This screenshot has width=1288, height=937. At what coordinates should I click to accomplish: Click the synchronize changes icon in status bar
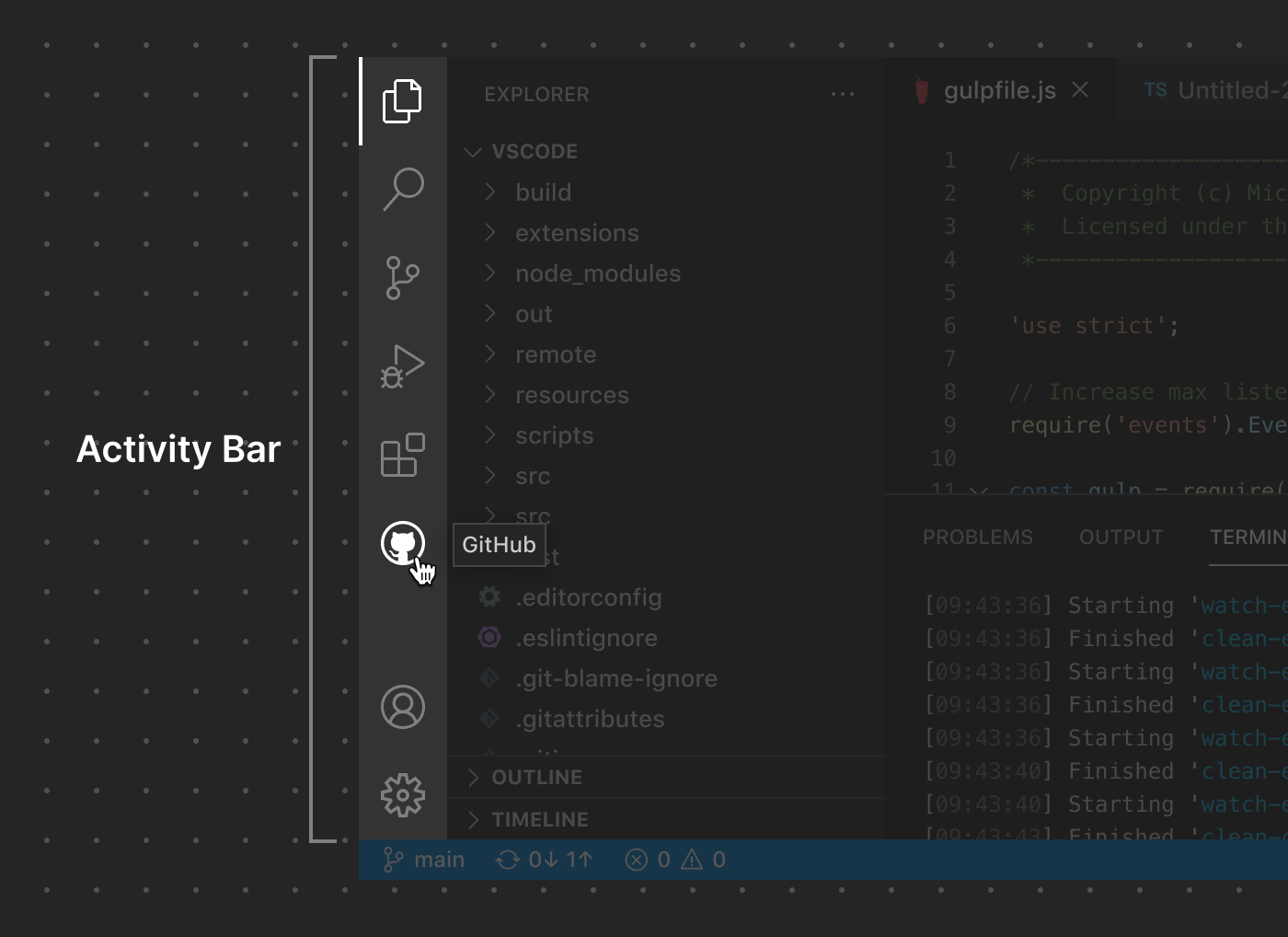click(x=505, y=859)
